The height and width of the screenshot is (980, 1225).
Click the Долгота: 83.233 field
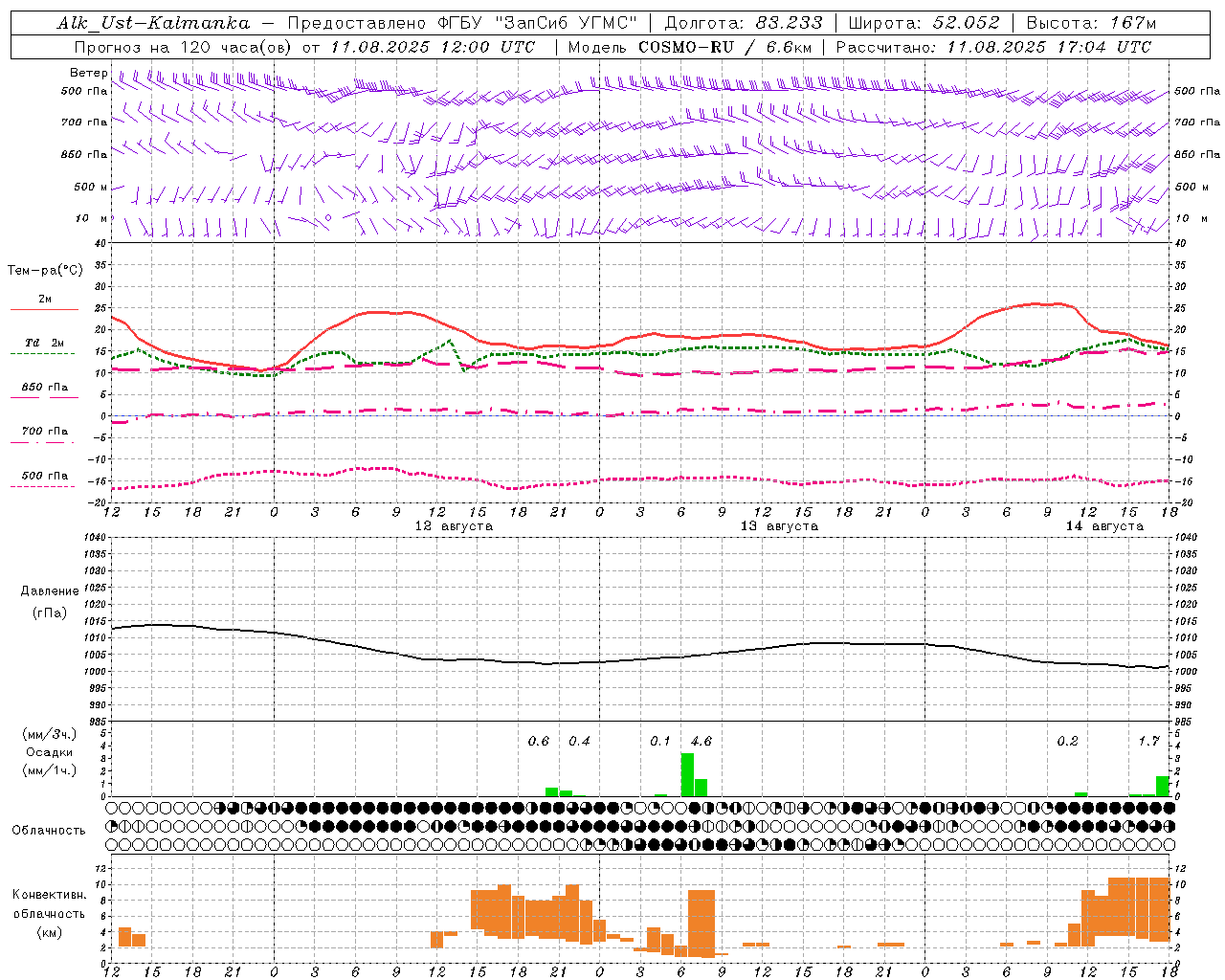point(743,23)
